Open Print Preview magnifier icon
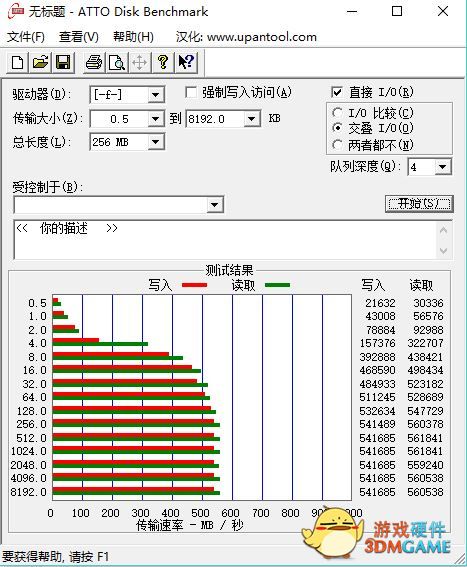Viewport: 467px width, 567px height. (x=116, y=63)
